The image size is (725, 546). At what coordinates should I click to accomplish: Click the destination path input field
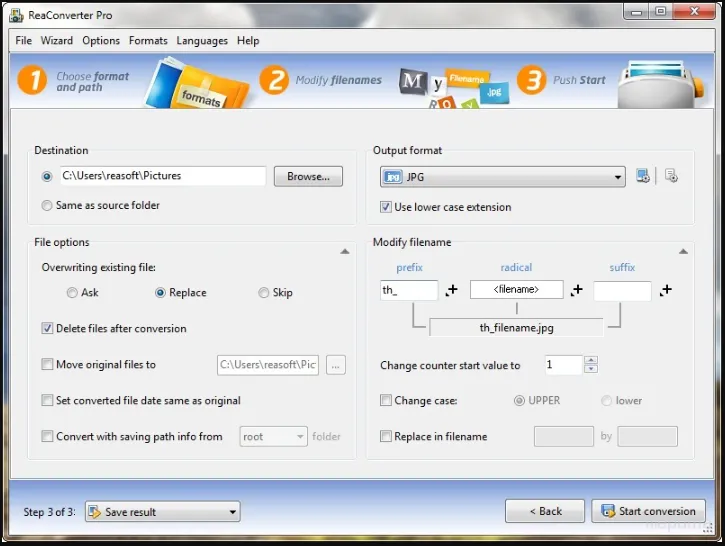pos(163,176)
